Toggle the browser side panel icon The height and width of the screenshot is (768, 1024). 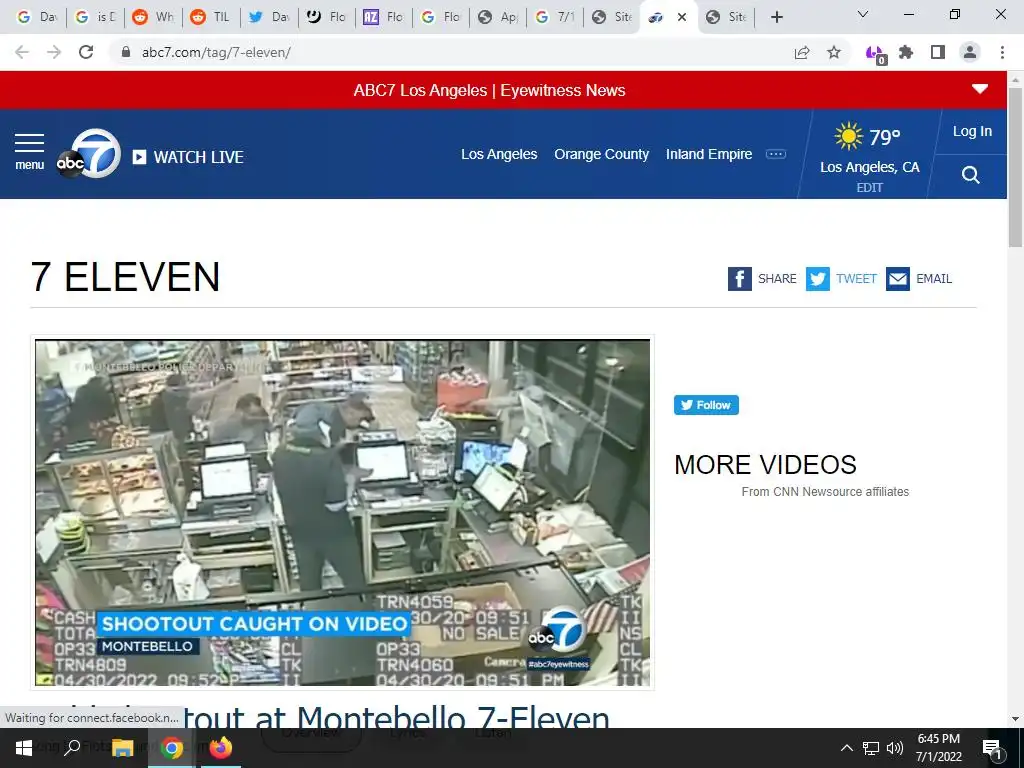(x=938, y=52)
